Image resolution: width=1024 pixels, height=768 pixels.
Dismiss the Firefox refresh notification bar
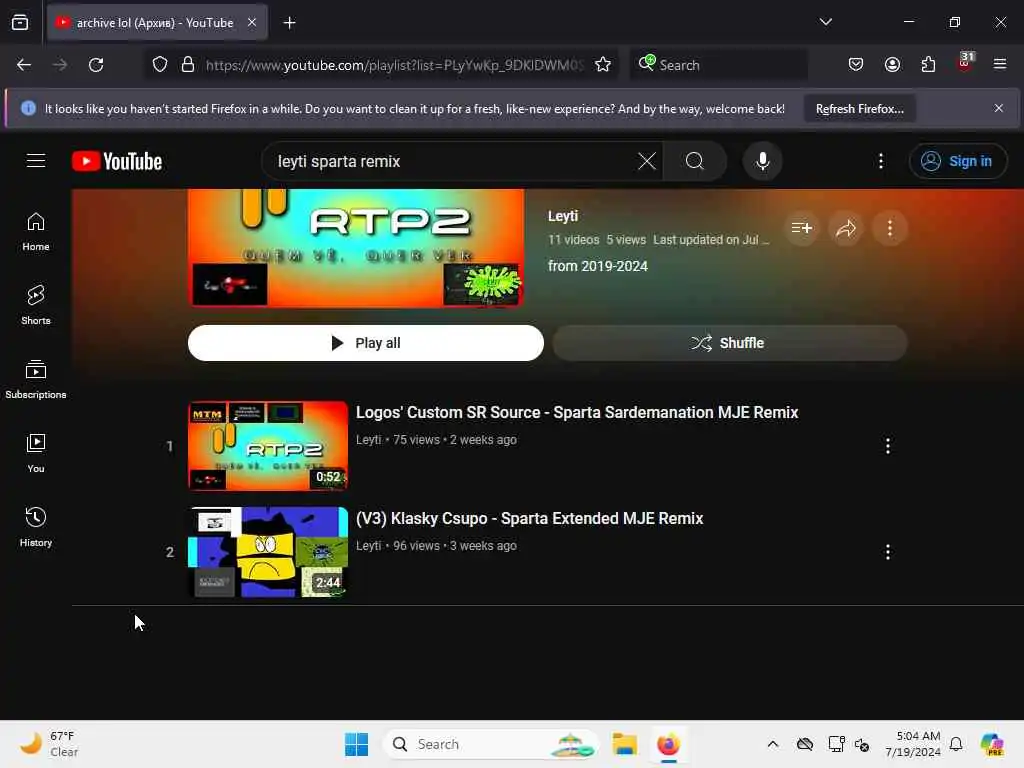coord(999,108)
